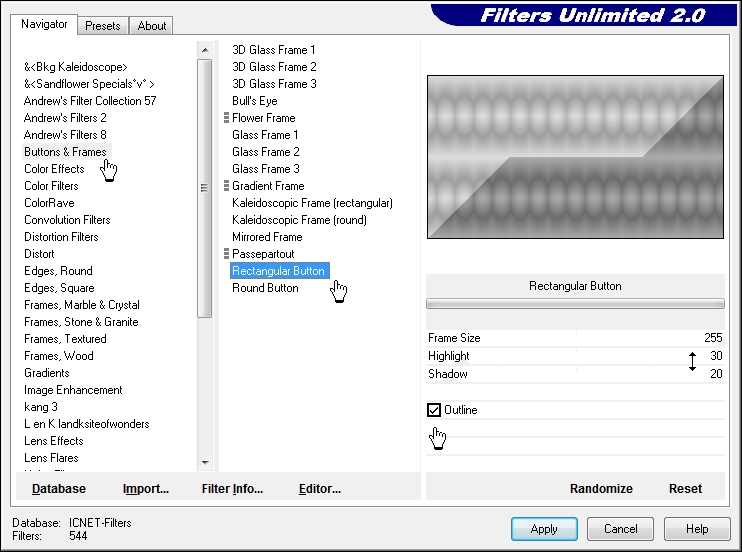Select the Lens Flares category
This screenshot has height=552, width=742.
[x=51, y=459]
